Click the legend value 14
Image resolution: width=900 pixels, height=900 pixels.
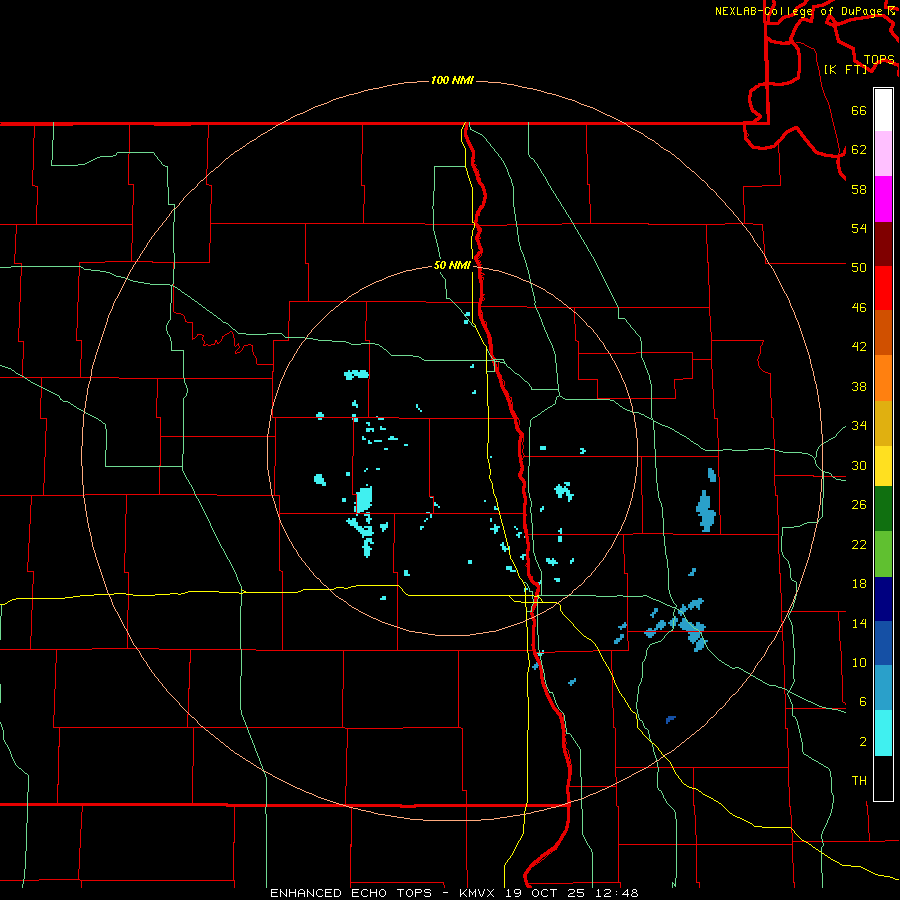click(x=859, y=623)
